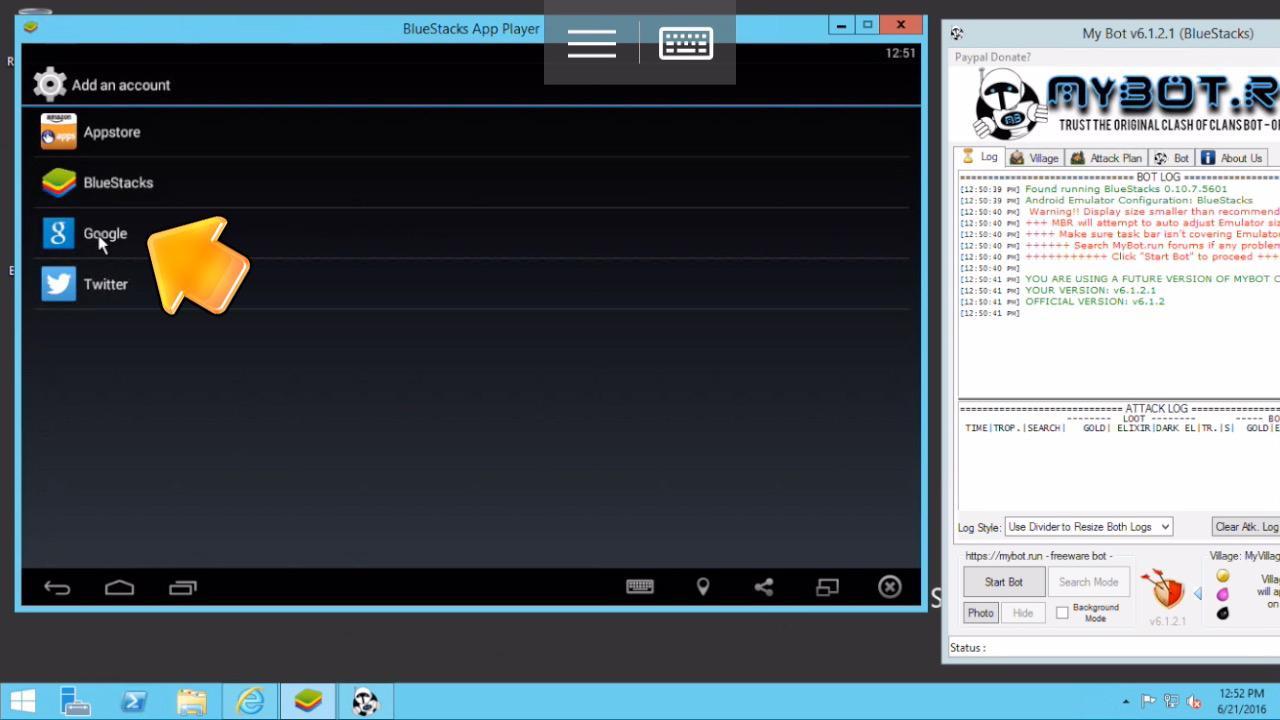This screenshot has height=720, width=1280.
Task: Click the Clear Atk. Log button
Action: point(1246,526)
